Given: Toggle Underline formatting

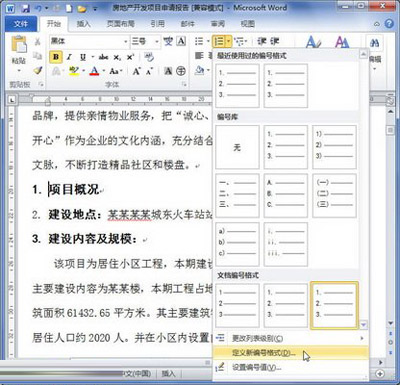Looking at the screenshot, I should pos(82,57).
